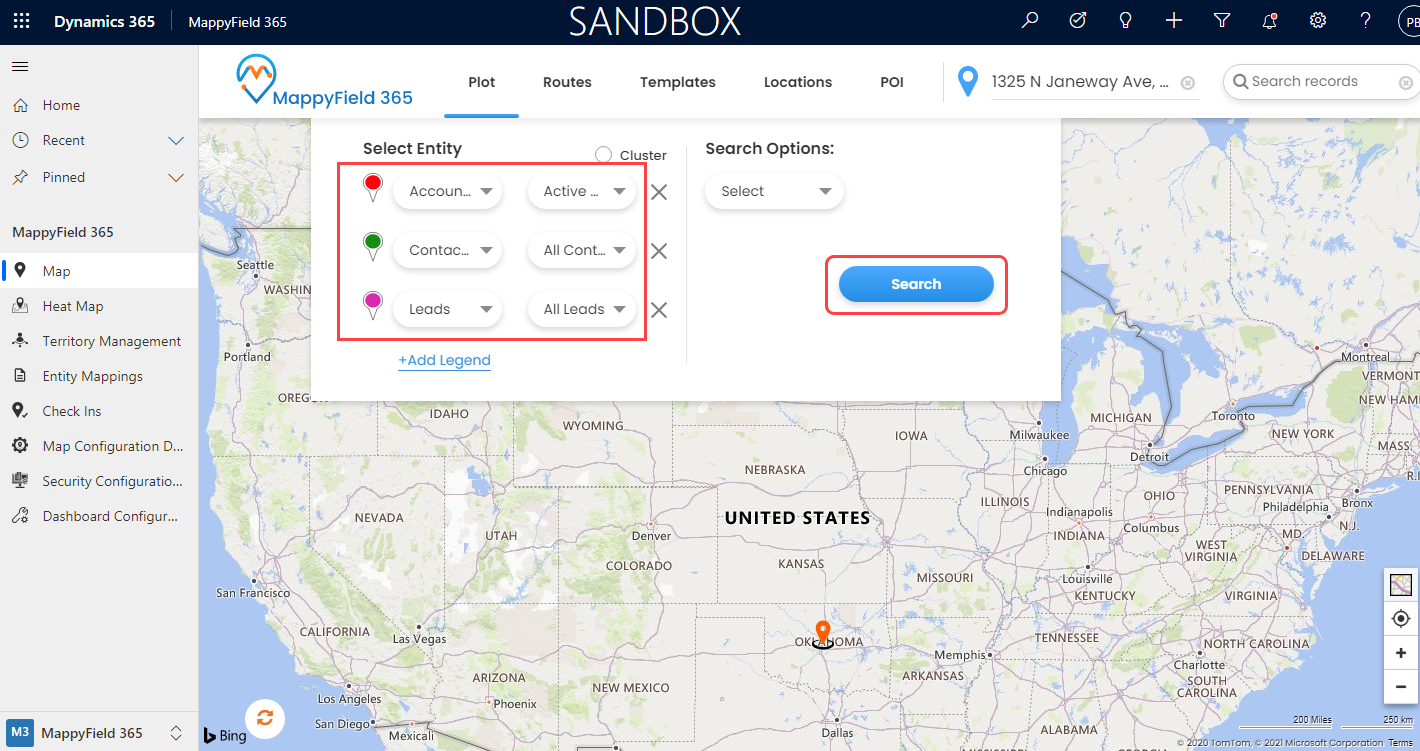Switch to the Routes tab
The width and height of the screenshot is (1420, 751).
(567, 82)
